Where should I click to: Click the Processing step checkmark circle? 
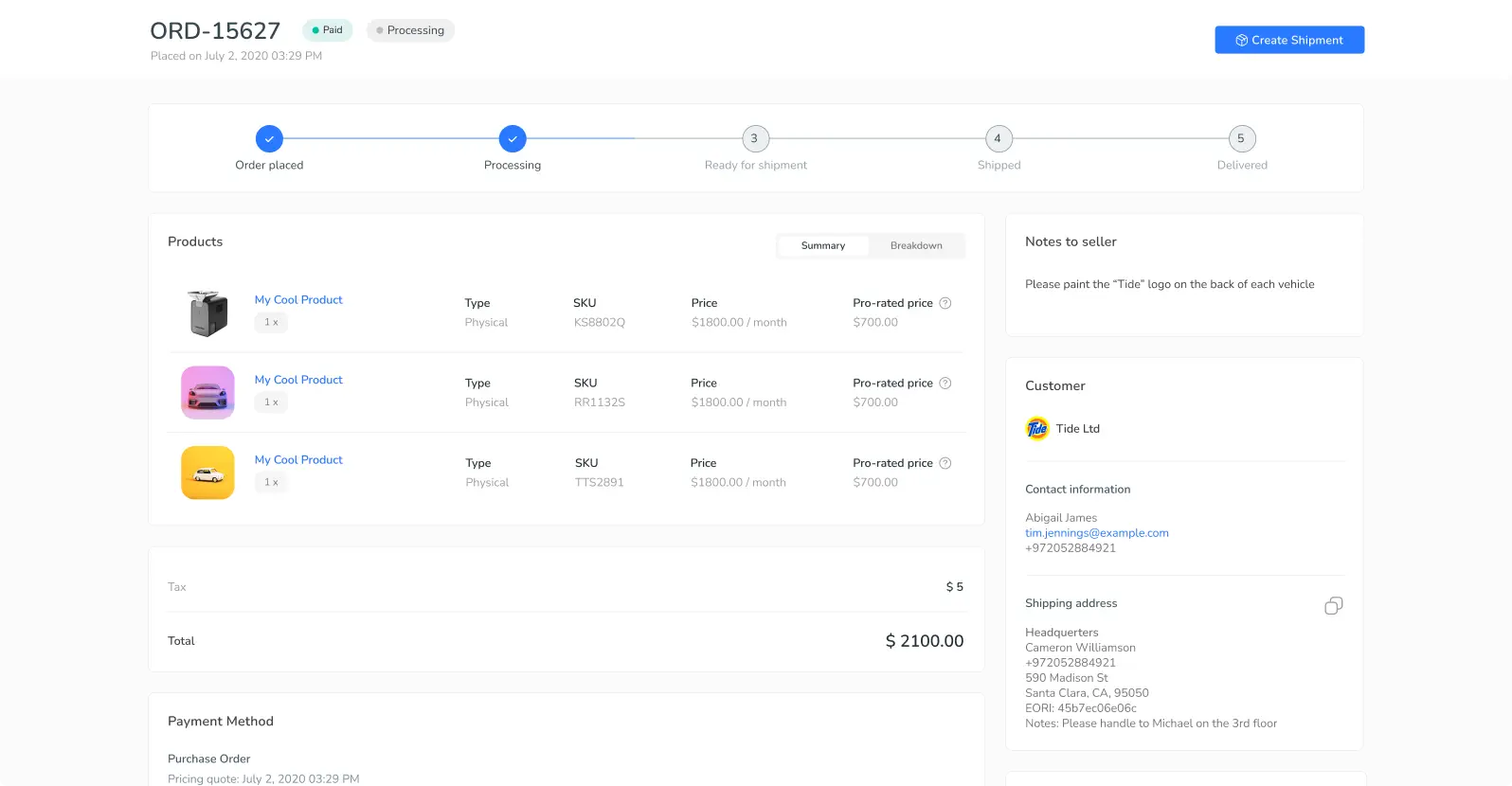pyautogui.click(x=513, y=138)
